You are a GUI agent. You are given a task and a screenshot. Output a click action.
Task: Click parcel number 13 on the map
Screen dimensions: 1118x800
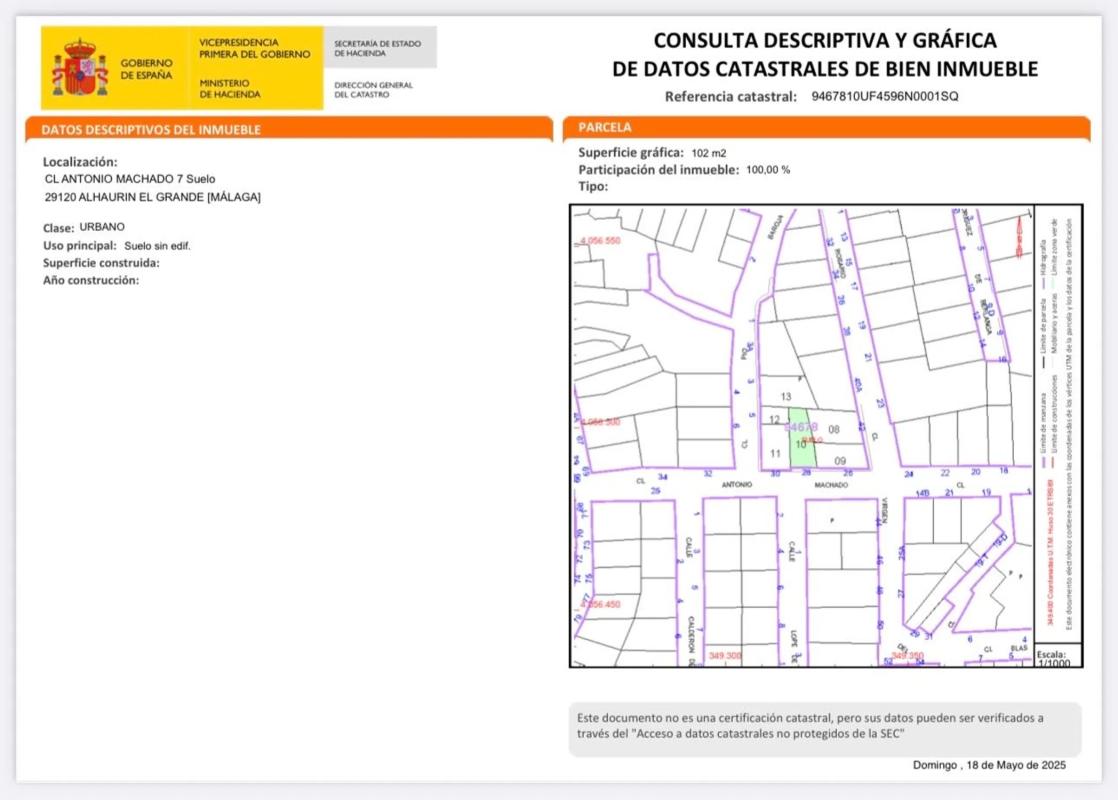pyautogui.click(x=786, y=397)
